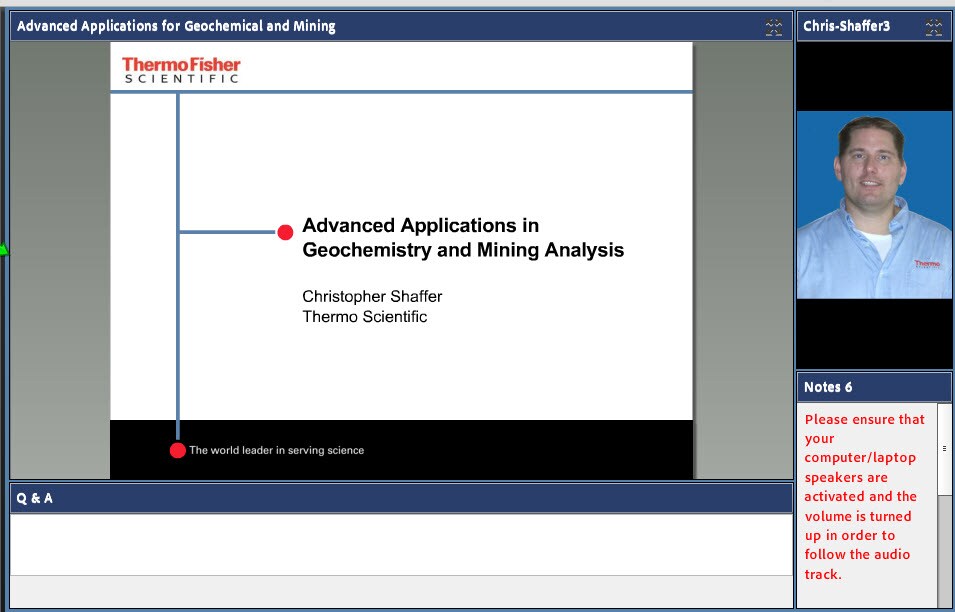The image size is (955, 612).
Task: Maximize the Chris-Shaffer3 video pod
Action: pyautogui.click(x=936, y=26)
